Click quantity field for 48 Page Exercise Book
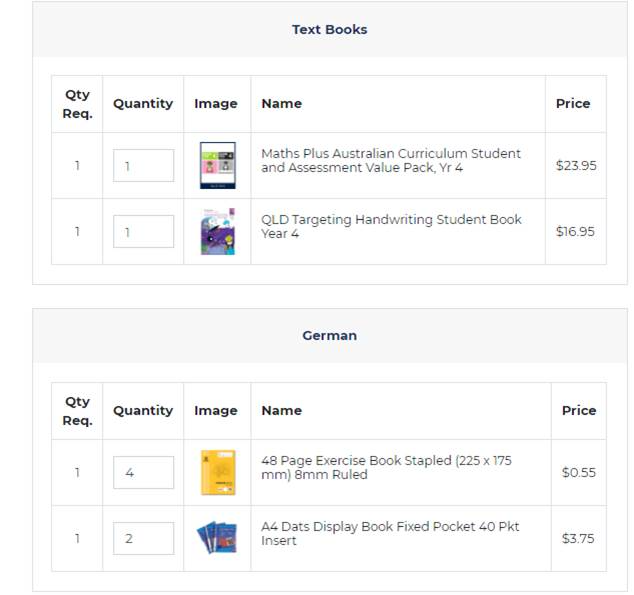The width and height of the screenshot is (634, 595). coord(143,473)
